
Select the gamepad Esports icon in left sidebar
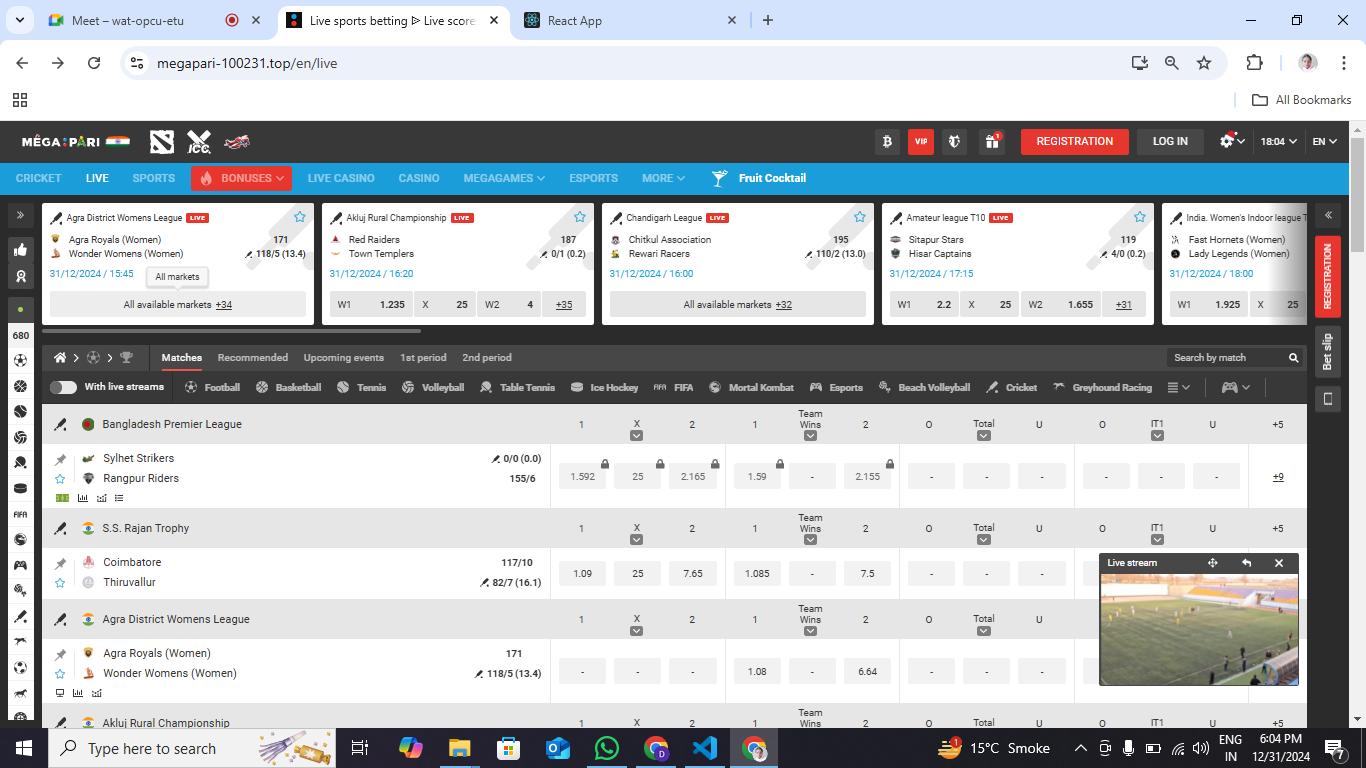[x=20, y=565]
